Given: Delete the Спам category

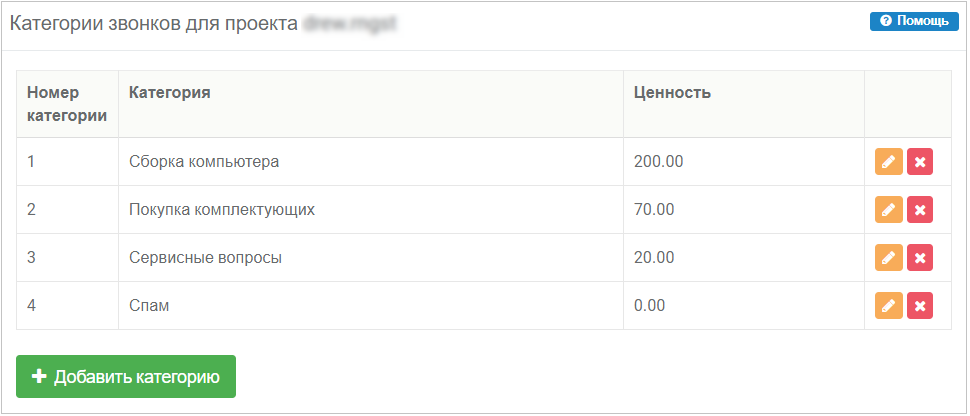Looking at the screenshot, I should (x=920, y=305).
